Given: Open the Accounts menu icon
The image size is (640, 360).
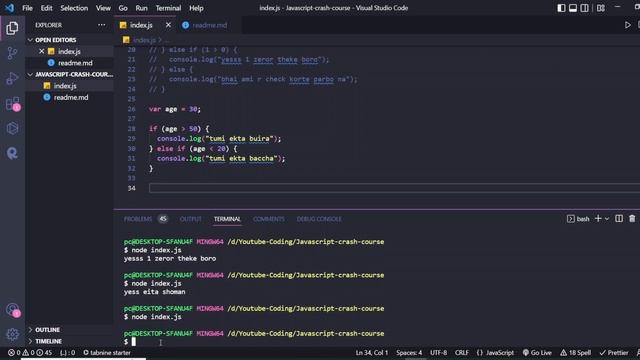Looking at the screenshot, I should (13, 310).
